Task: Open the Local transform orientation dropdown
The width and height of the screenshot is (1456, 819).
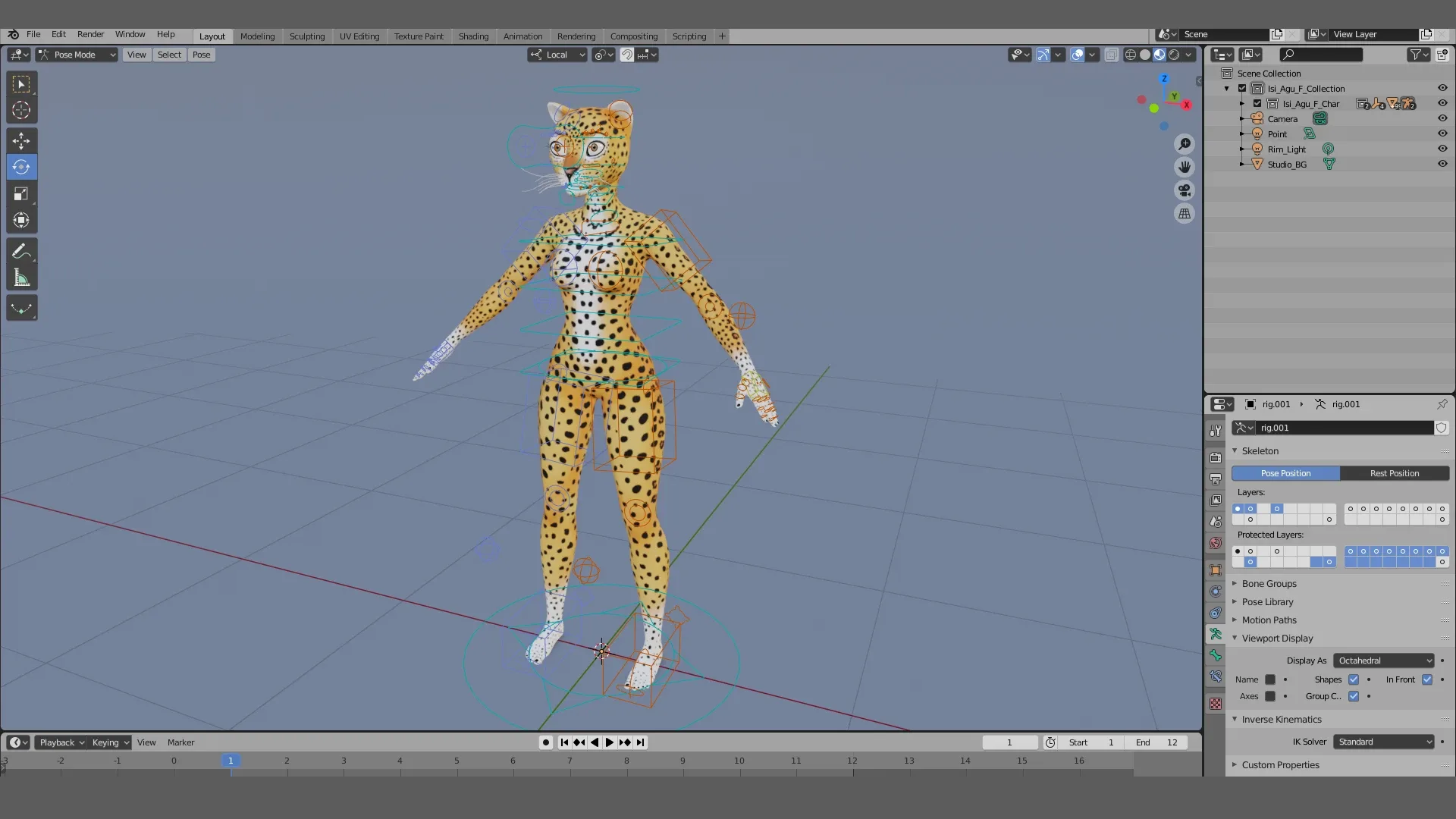Action: click(557, 55)
